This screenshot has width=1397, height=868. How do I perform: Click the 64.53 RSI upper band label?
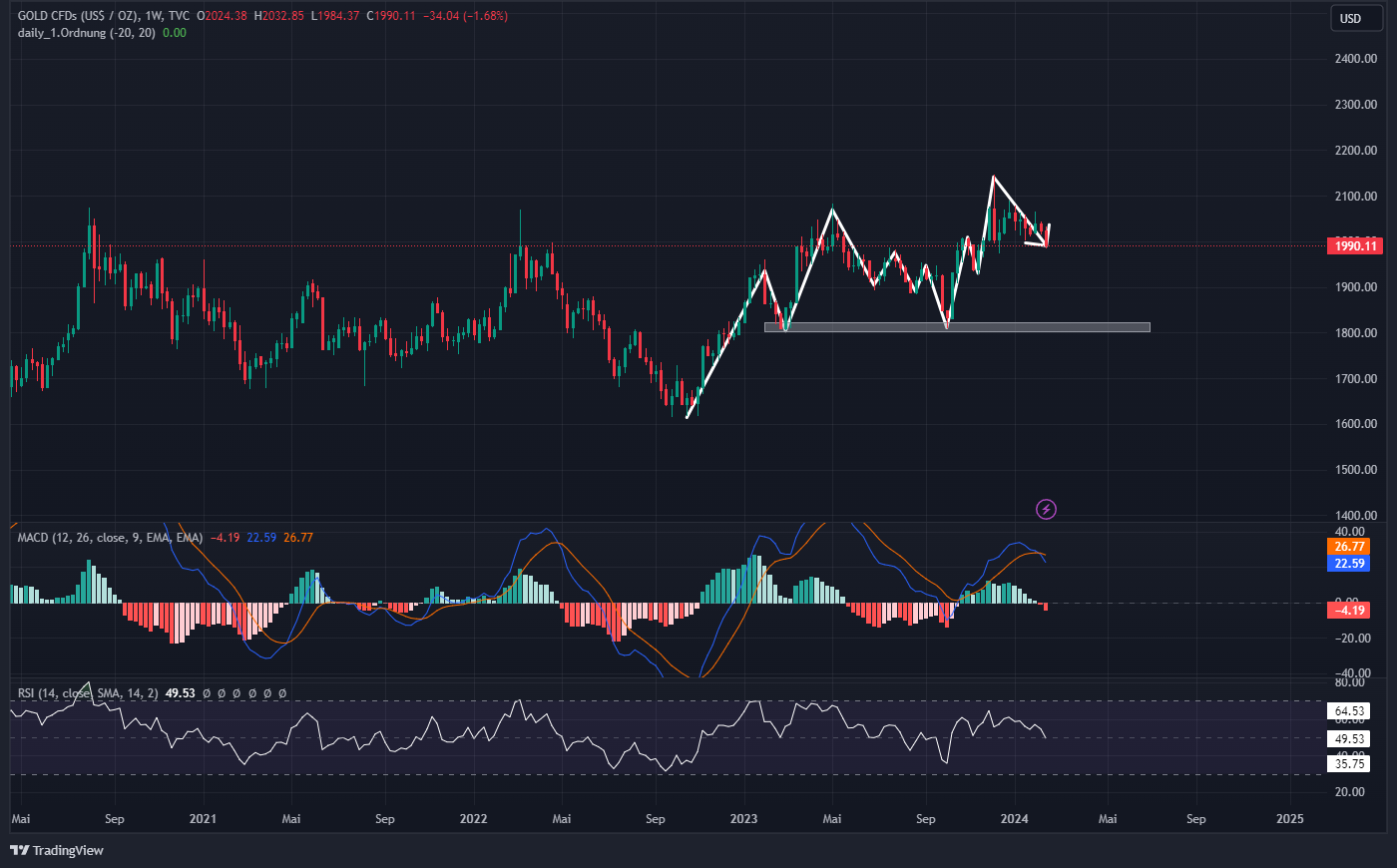point(1347,712)
